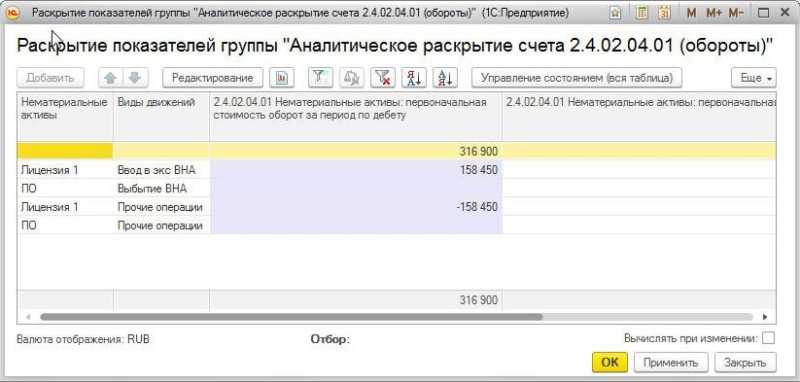Click the Добавить button
The width and height of the screenshot is (800, 382).
50,78
